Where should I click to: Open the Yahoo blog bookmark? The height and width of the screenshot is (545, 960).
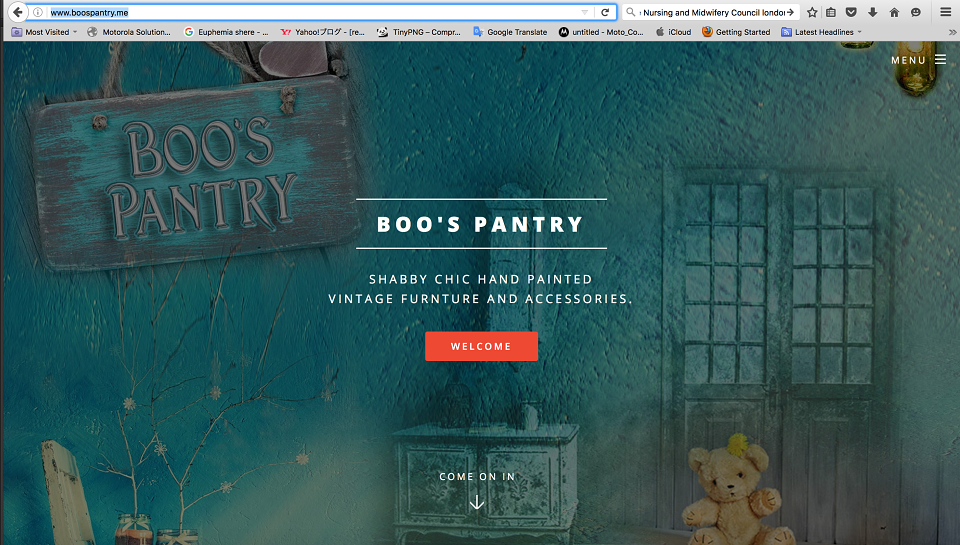pos(323,32)
